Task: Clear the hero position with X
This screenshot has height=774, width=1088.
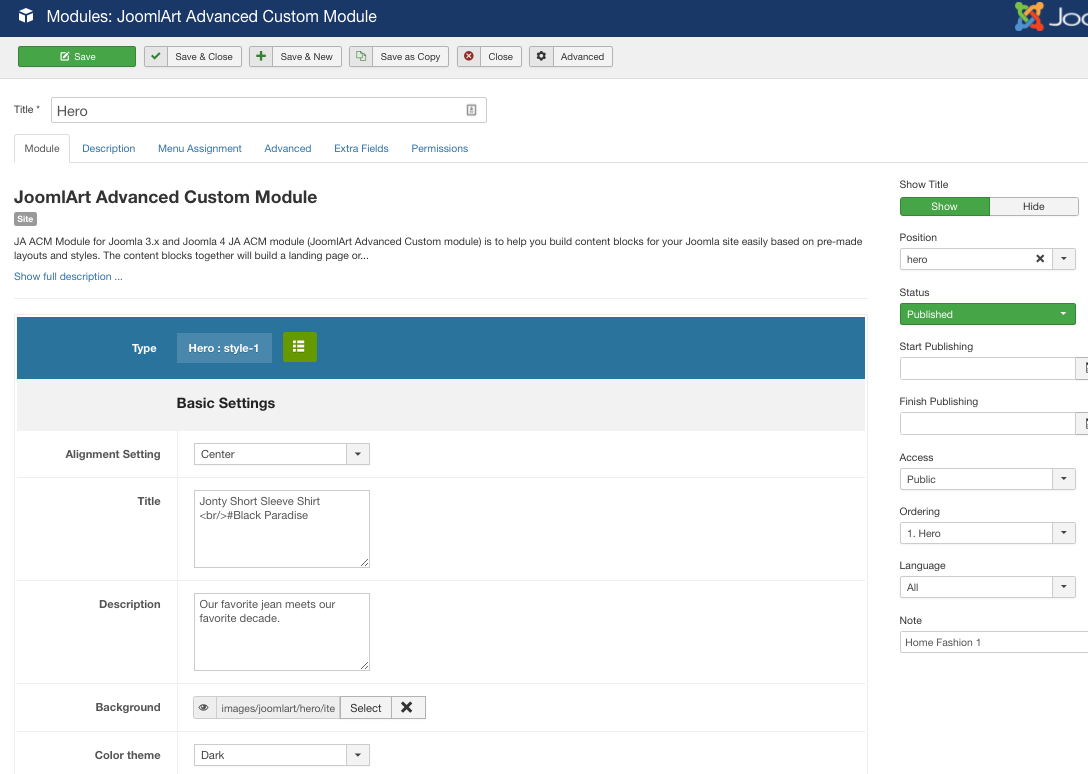Action: (1039, 259)
